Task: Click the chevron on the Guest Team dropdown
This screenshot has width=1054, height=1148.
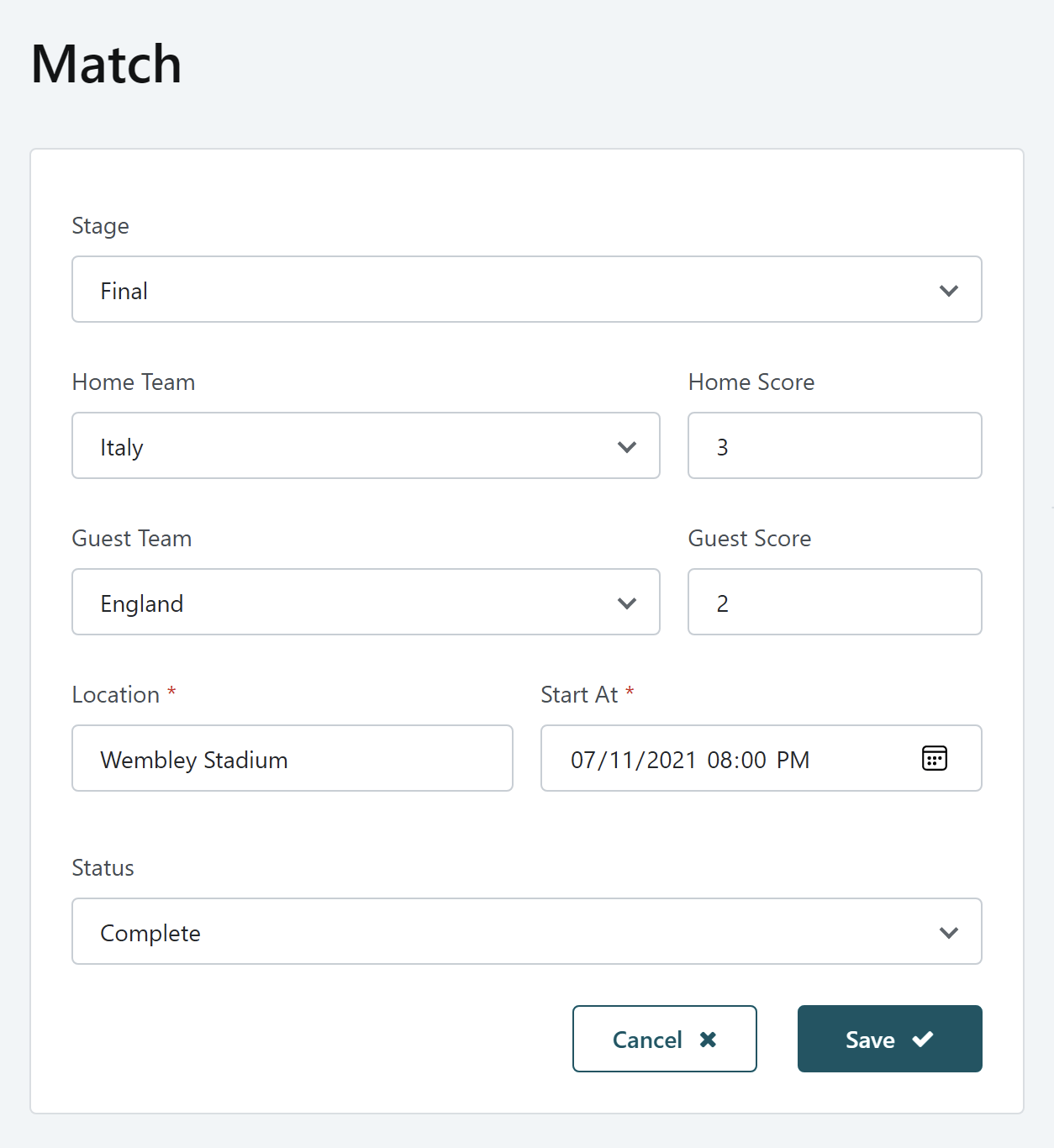Action: pyautogui.click(x=627, y=603)
